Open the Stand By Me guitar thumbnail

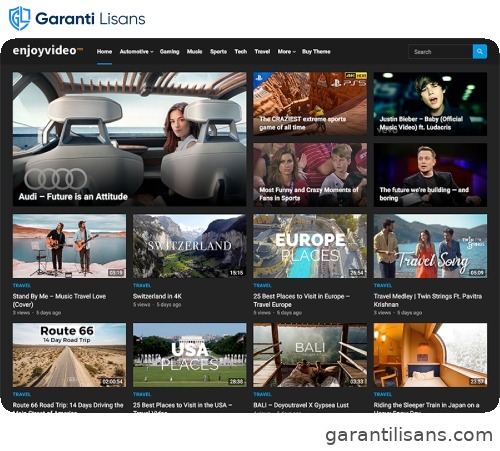coord(69,246)
